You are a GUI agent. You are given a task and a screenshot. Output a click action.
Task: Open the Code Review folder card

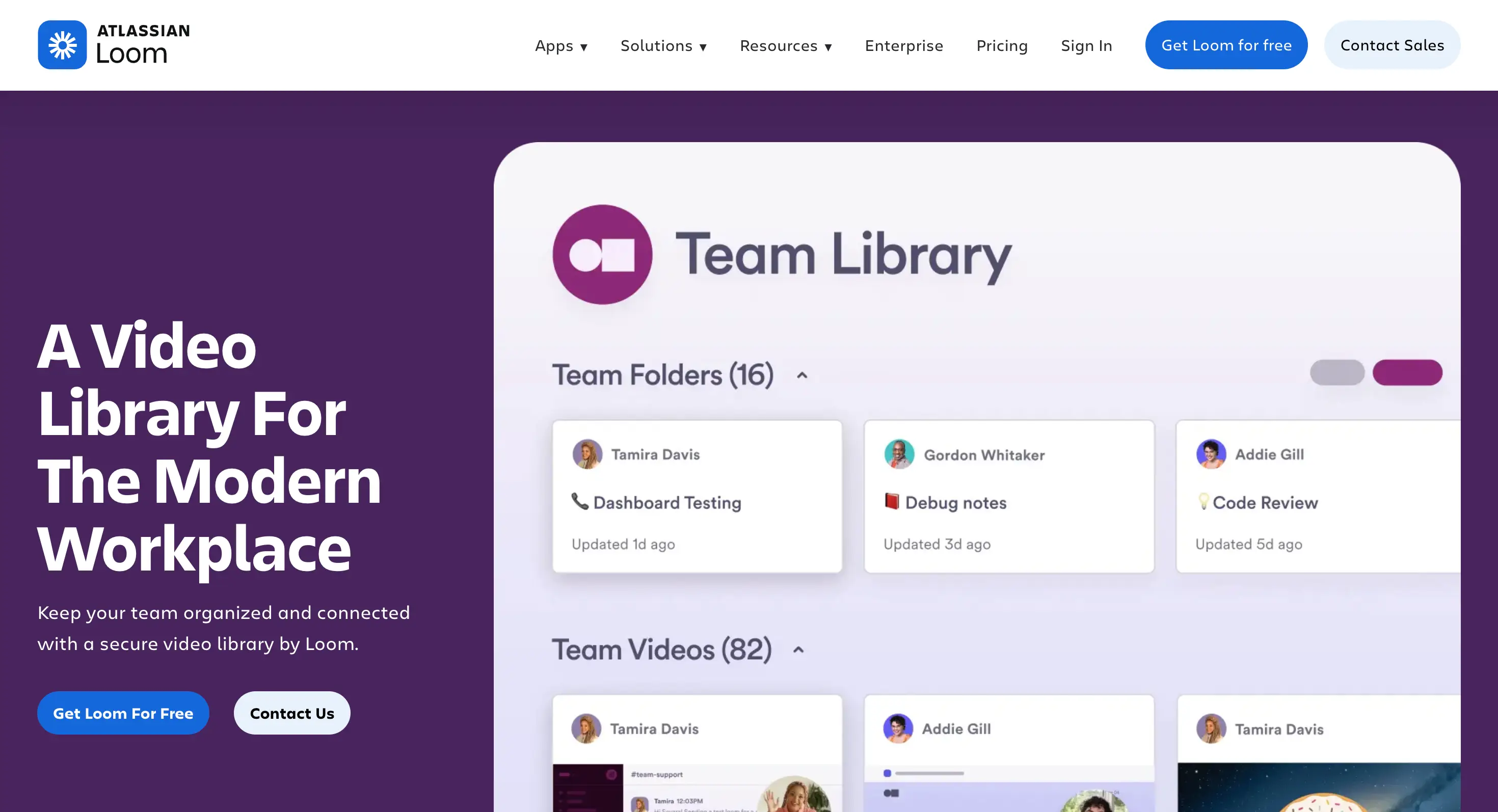click(x=1318, y=496)
